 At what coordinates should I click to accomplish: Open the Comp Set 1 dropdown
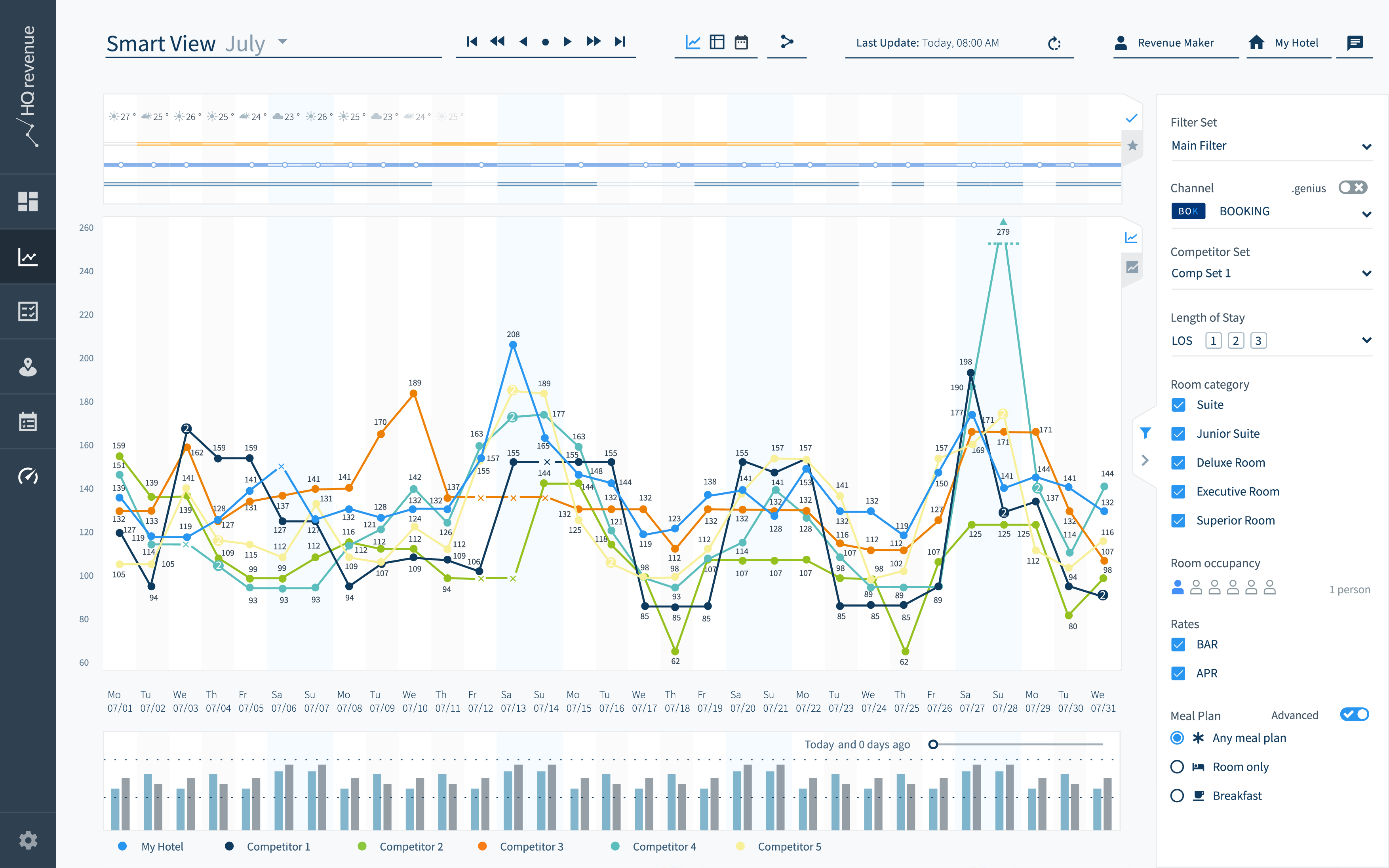coord(1366,273)
